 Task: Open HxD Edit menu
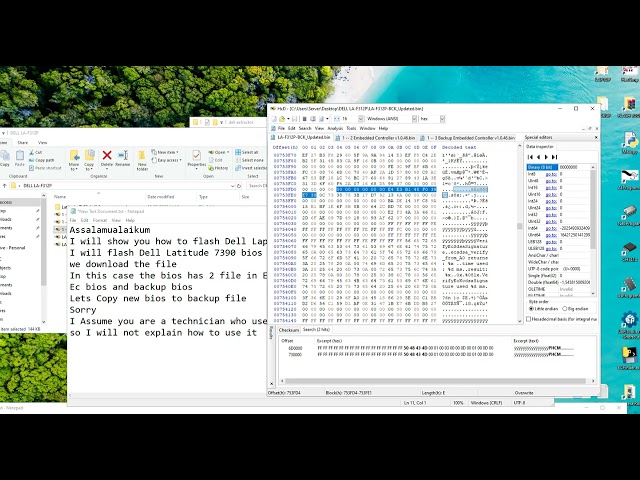(x=291, y=128)
